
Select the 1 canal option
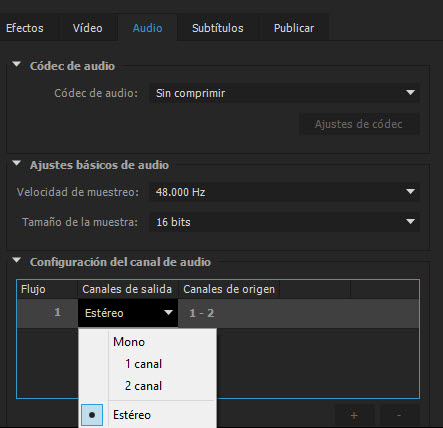coord(143,364)
